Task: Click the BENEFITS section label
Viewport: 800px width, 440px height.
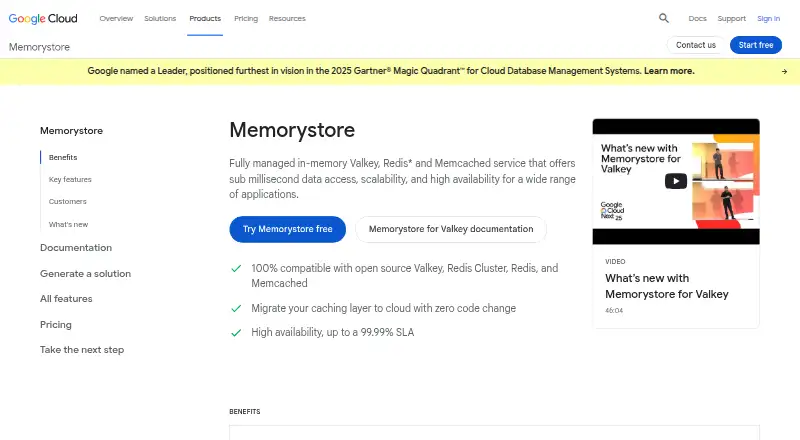Action: 245,411
